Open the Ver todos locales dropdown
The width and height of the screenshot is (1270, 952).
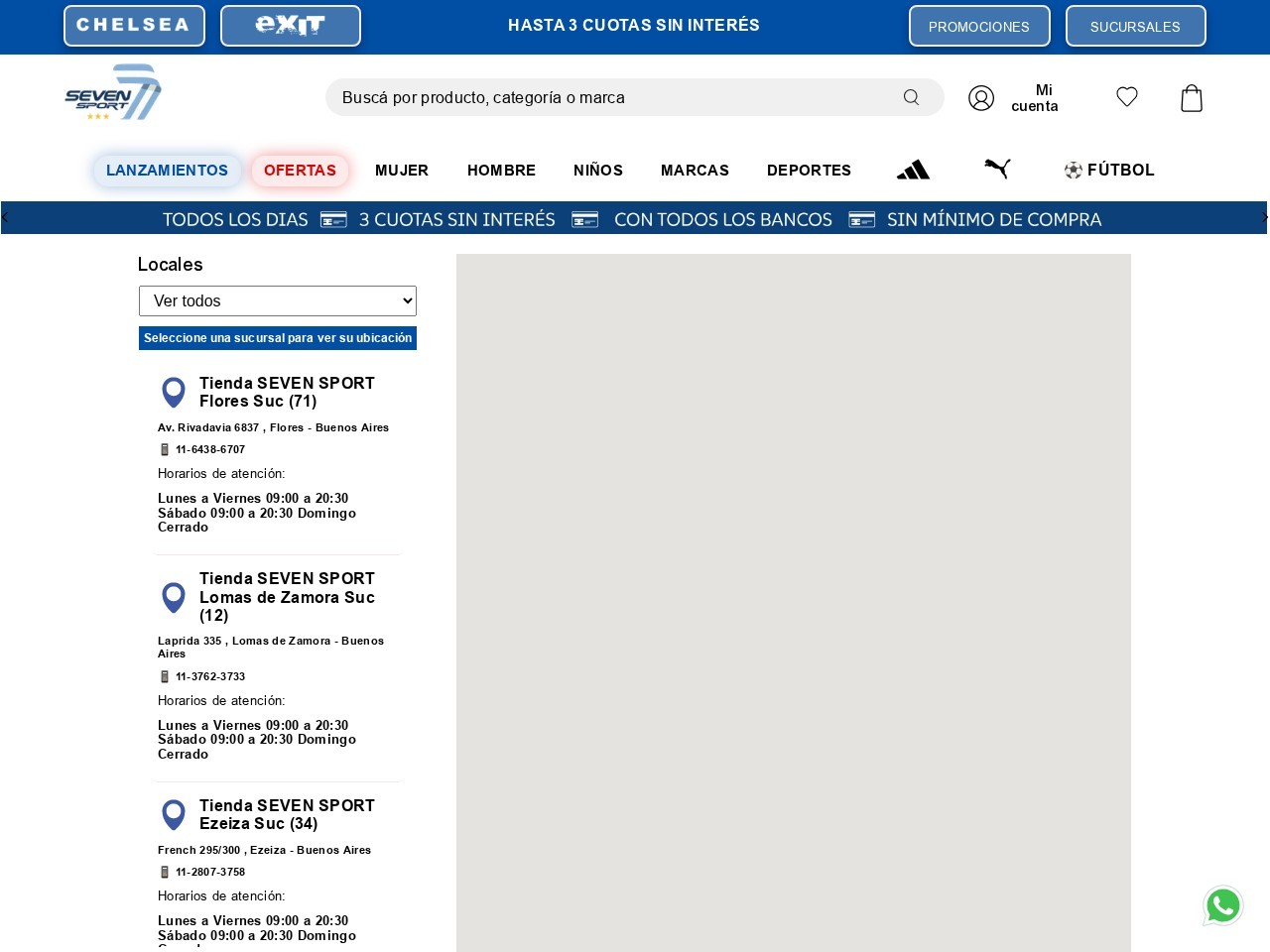[278, 300]
